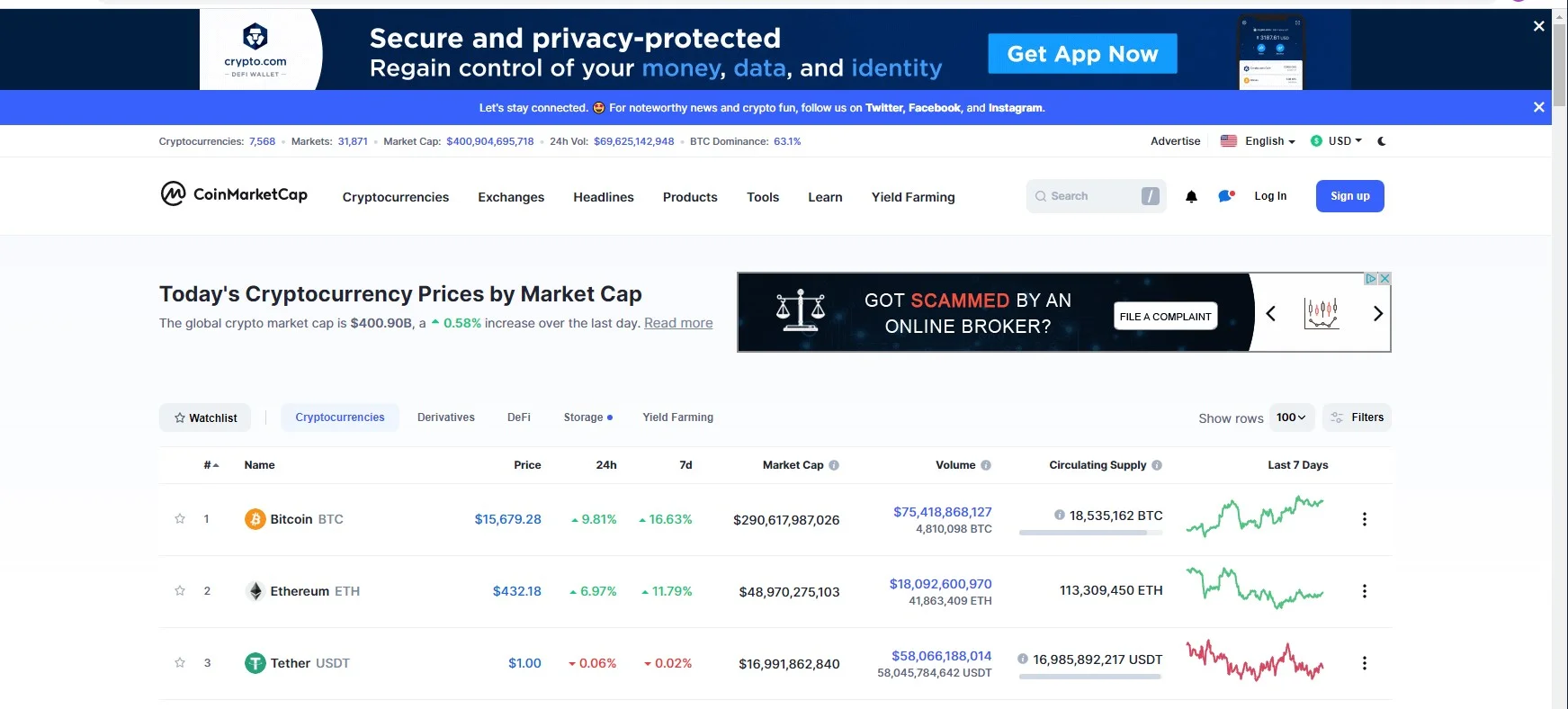Screen dimensions: 1568x709
Task: Star Bitcoin to add to watchlist
Action: (180, 519)
